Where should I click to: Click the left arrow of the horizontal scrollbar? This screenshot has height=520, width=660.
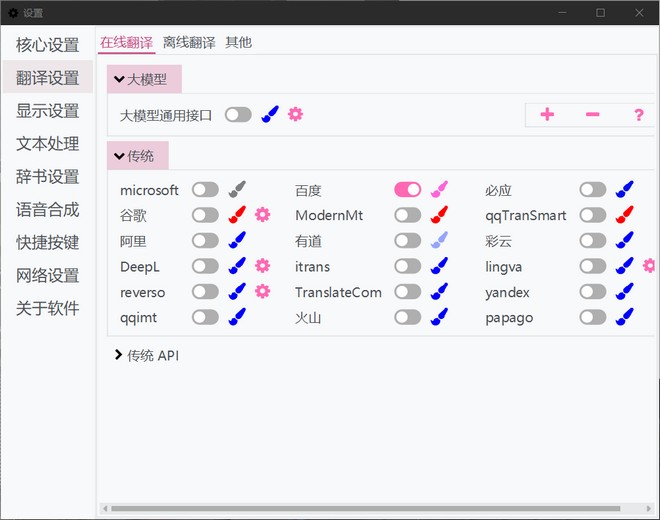click(105, 508)
